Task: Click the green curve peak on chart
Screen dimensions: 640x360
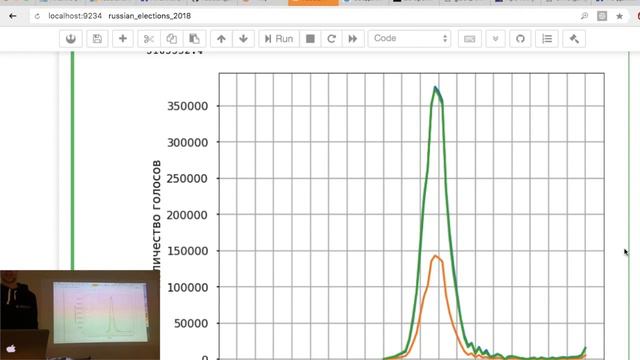Action: 436,87
